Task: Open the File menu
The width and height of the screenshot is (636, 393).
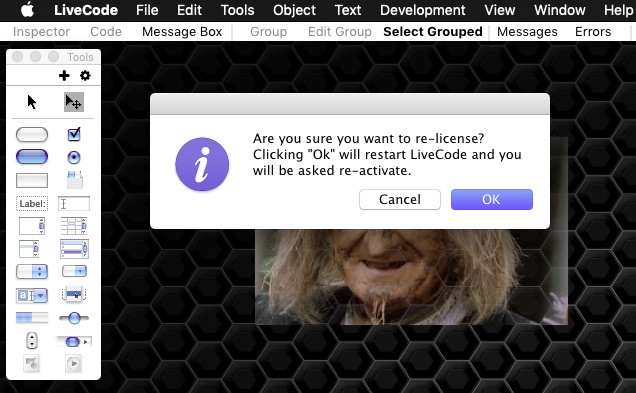Action: [147, 10]
